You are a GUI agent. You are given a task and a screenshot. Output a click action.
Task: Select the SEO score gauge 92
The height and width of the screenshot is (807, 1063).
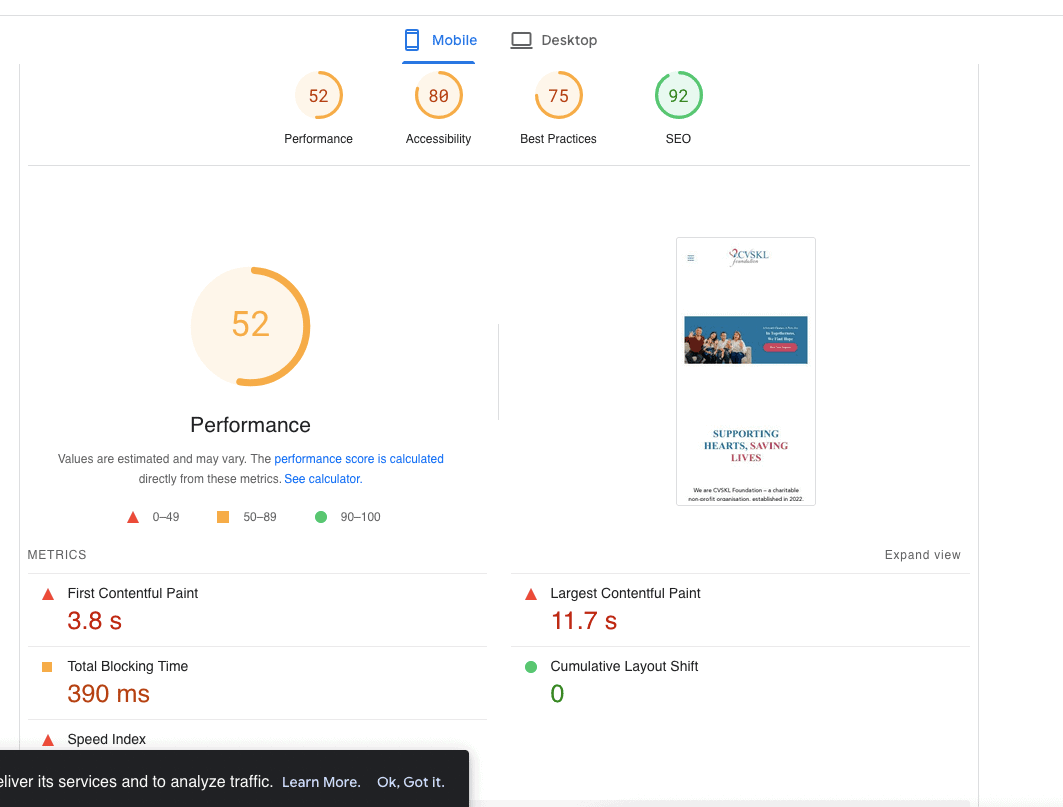678,96
